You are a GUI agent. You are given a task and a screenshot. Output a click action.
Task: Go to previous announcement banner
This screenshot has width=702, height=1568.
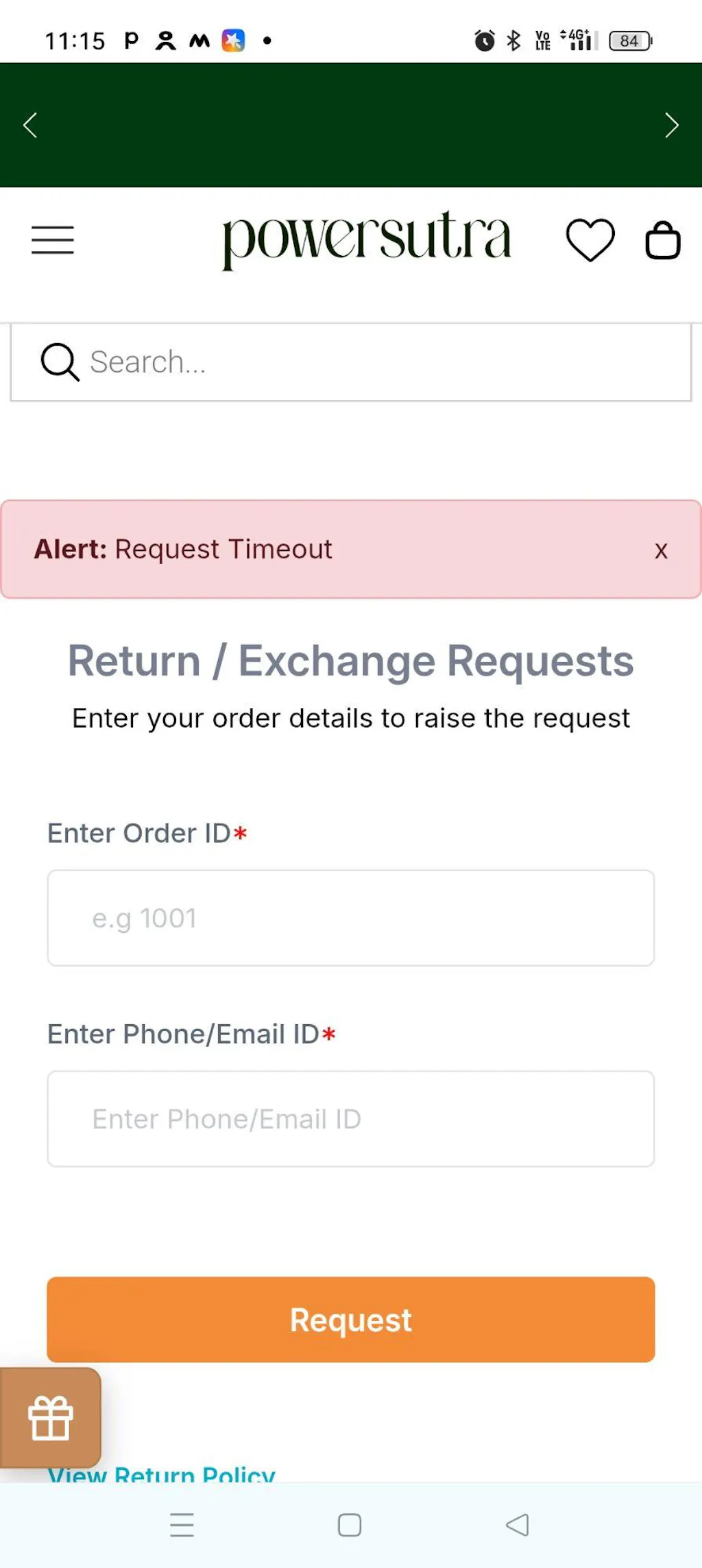pos(30,125)
